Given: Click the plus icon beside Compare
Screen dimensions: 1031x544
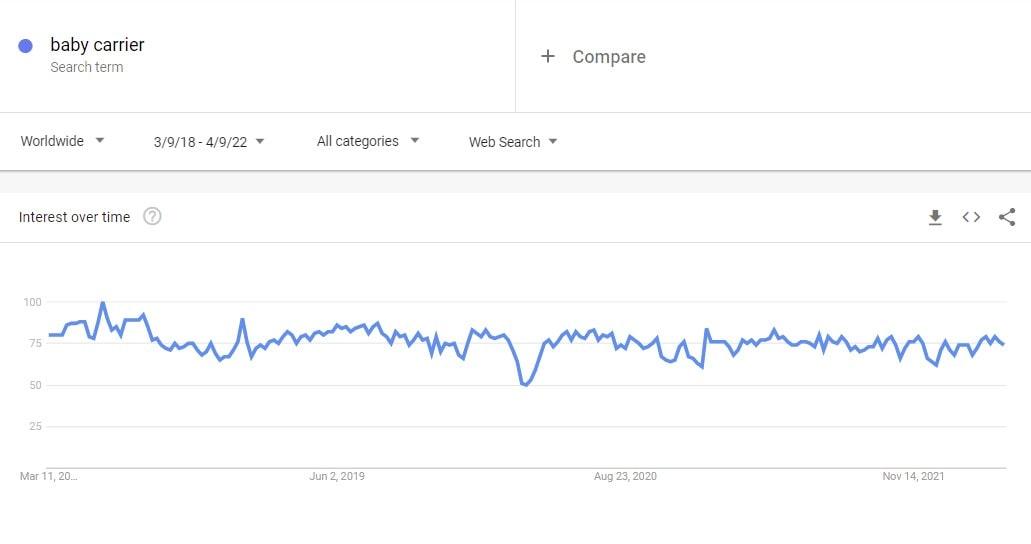Looking at the screenshot, I should pos(548,56).
